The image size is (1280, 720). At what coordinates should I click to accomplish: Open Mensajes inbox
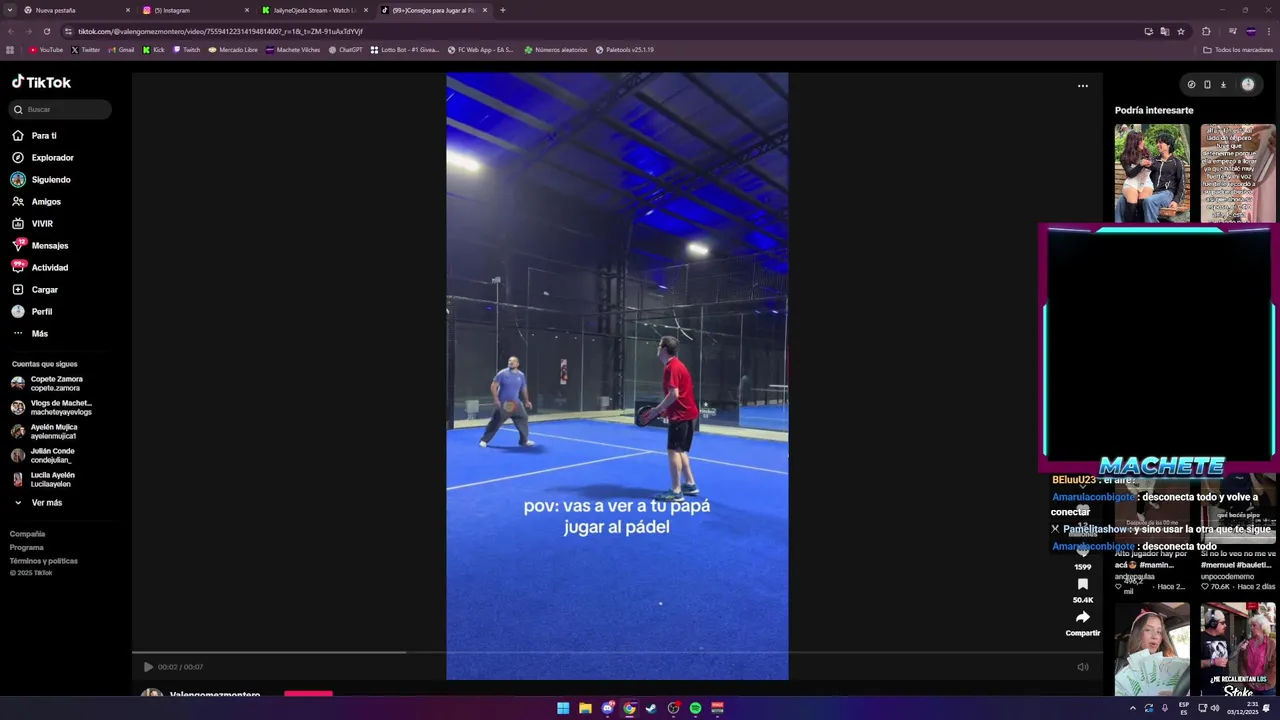click(40, 245)
